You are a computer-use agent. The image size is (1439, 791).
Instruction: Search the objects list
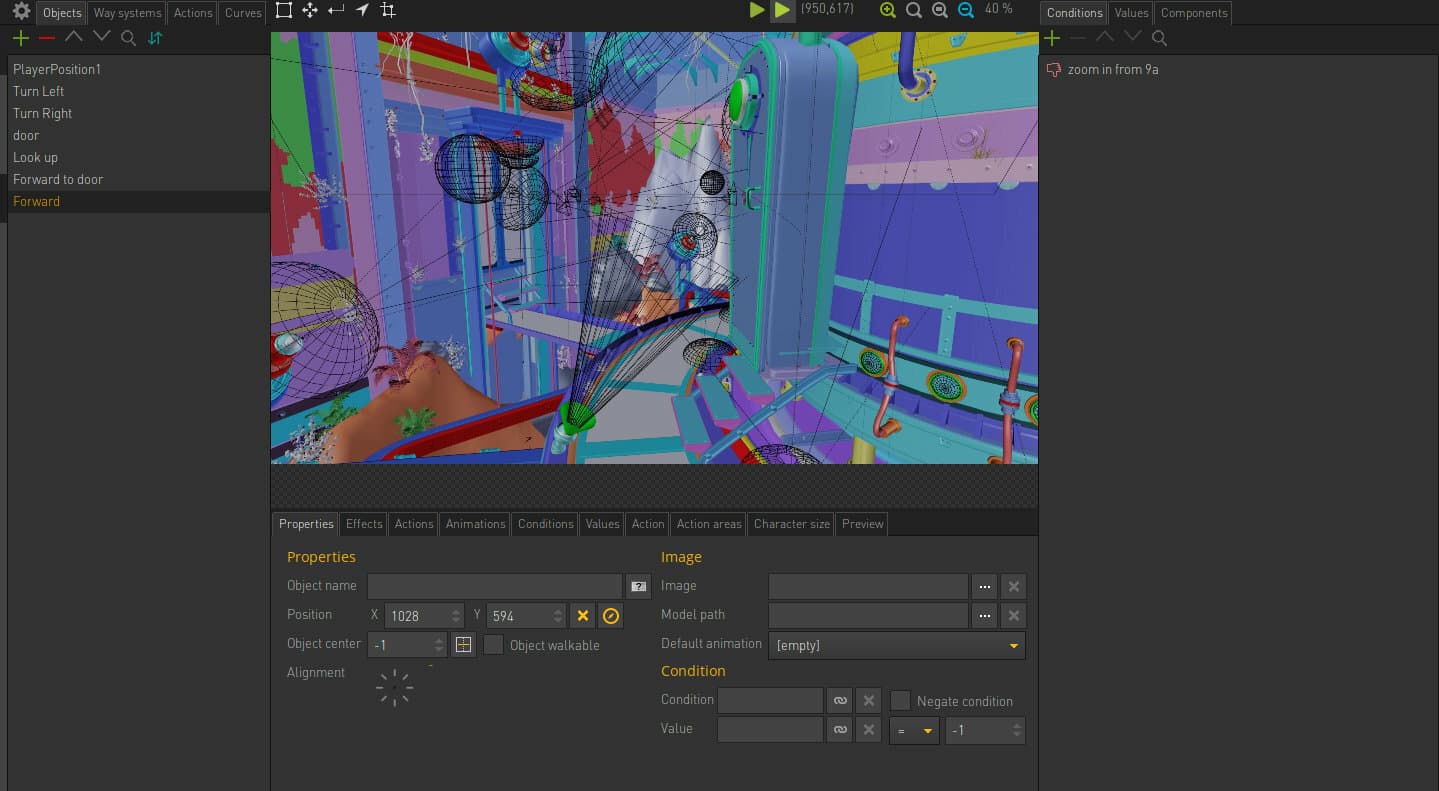coord(128,38)
